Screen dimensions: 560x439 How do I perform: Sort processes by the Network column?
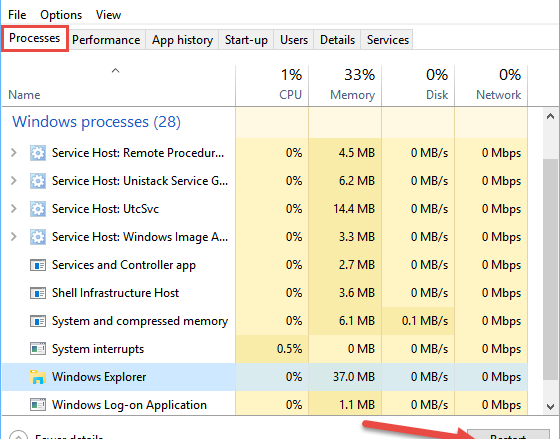[491, 86]
